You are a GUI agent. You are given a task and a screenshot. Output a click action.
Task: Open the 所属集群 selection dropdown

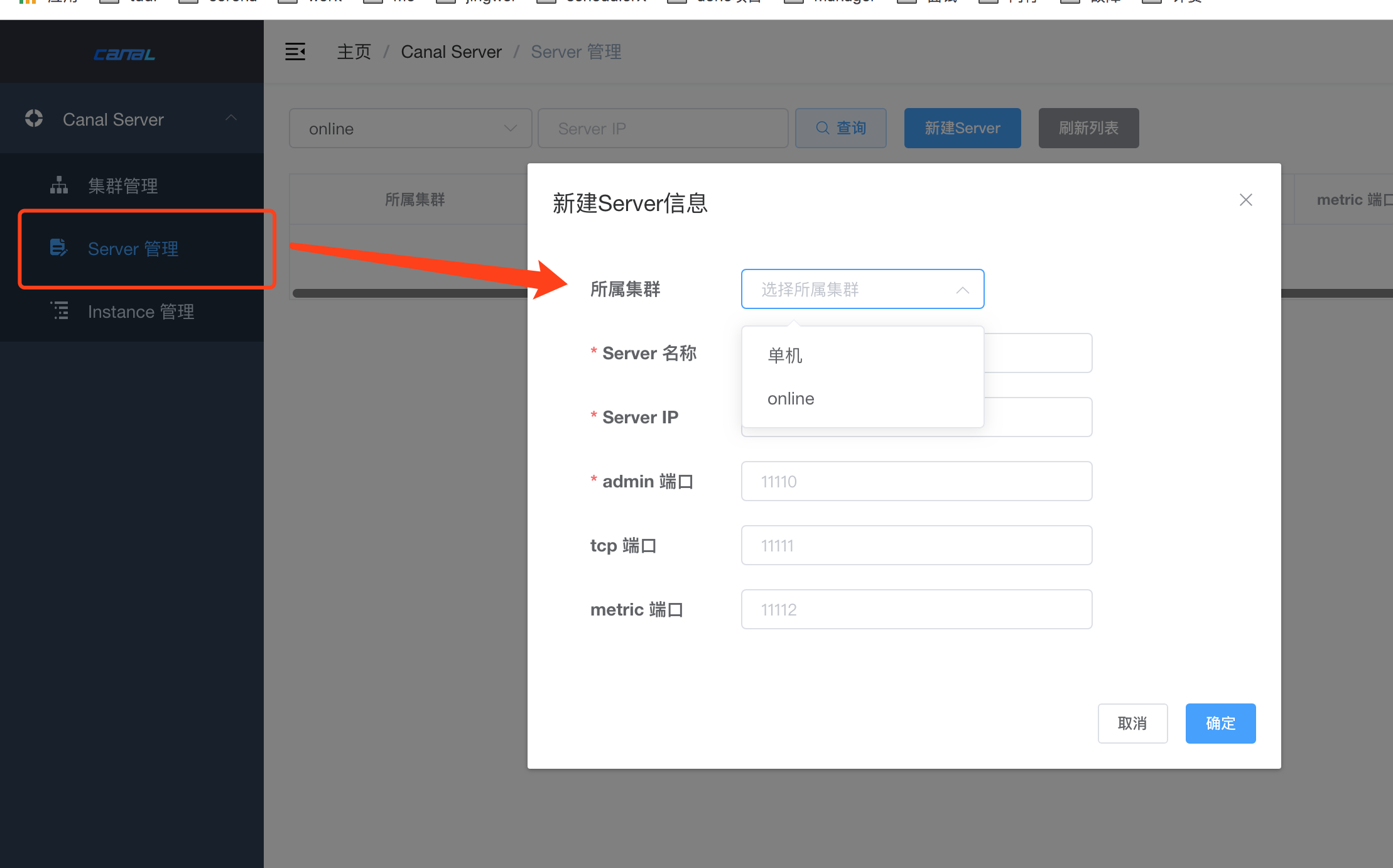pos(862,289)
